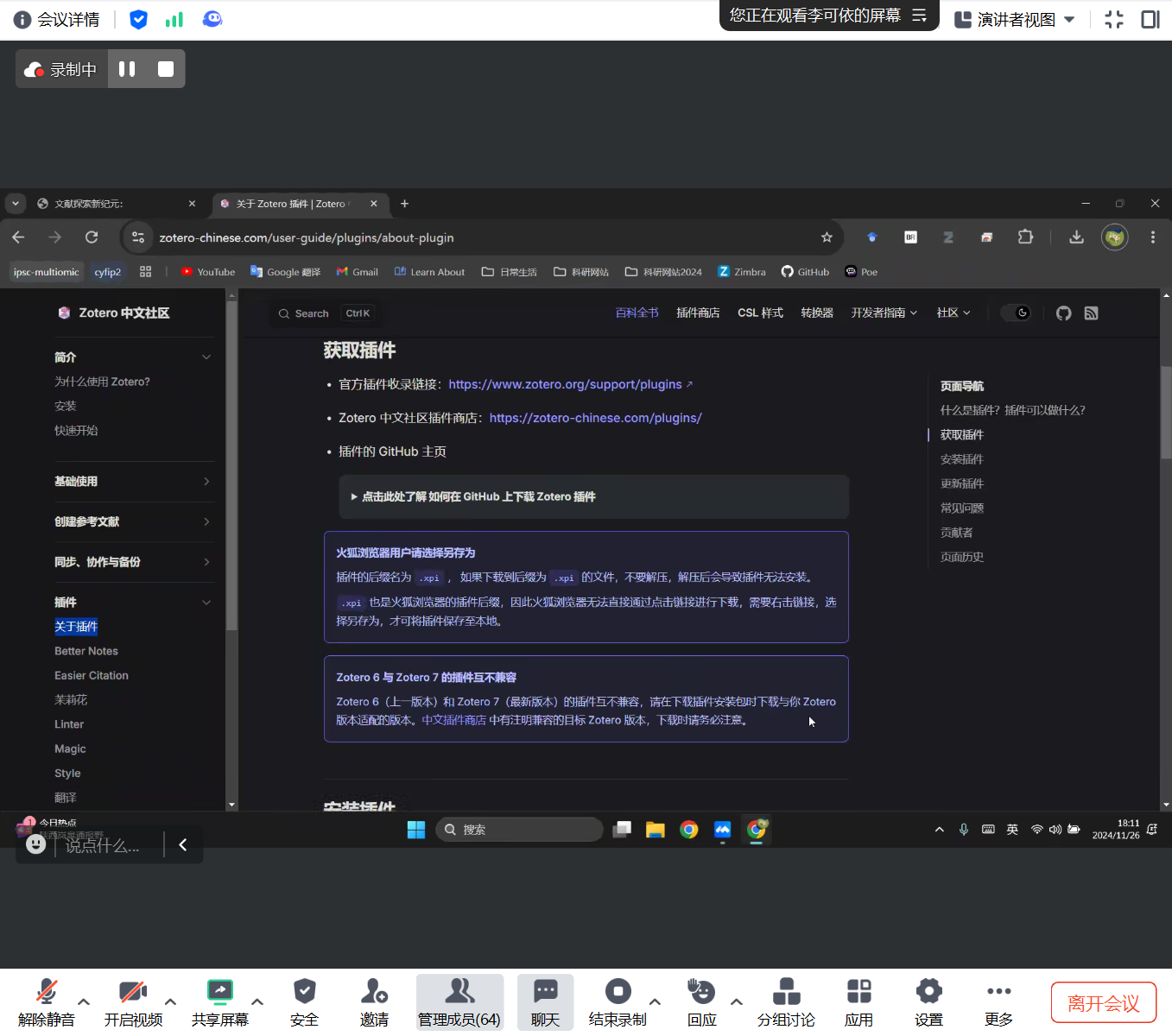Open zotero.org/support/plugins link
Viewport: 1172px width, 1036px height.
click(570, 384)
